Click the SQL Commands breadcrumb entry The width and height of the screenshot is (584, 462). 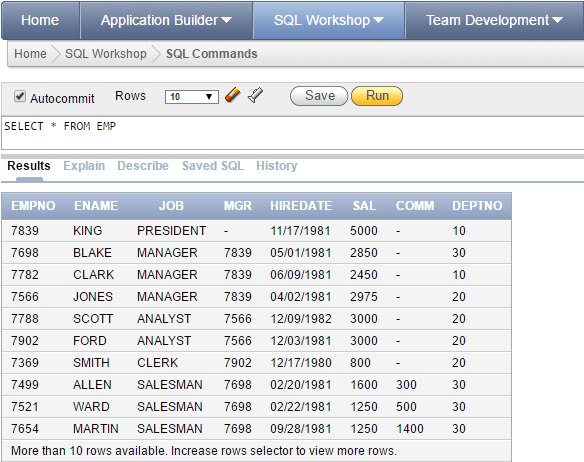[212, 54]
